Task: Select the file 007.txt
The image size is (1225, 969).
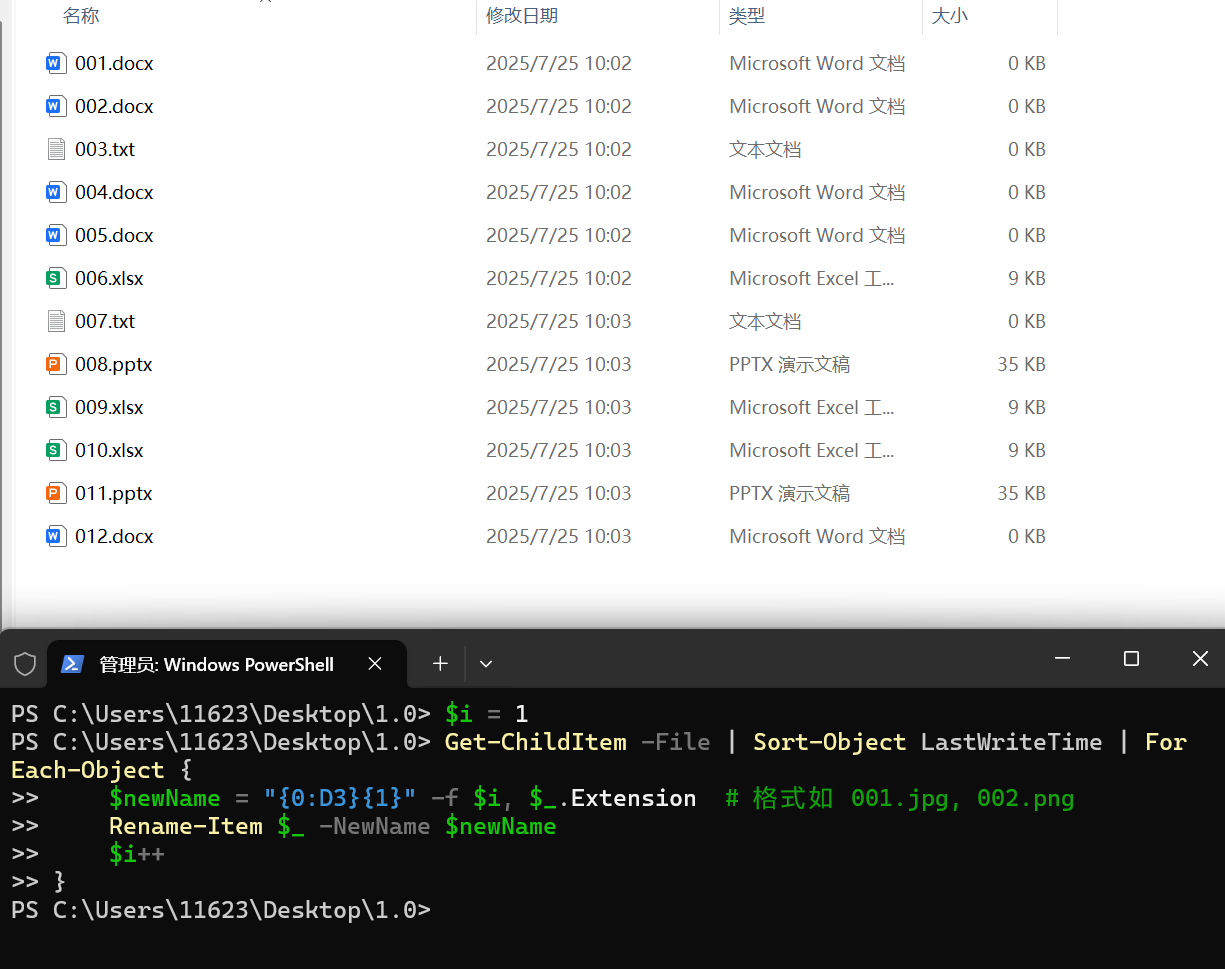Action: pyautogui.click(x=105, y=321)
